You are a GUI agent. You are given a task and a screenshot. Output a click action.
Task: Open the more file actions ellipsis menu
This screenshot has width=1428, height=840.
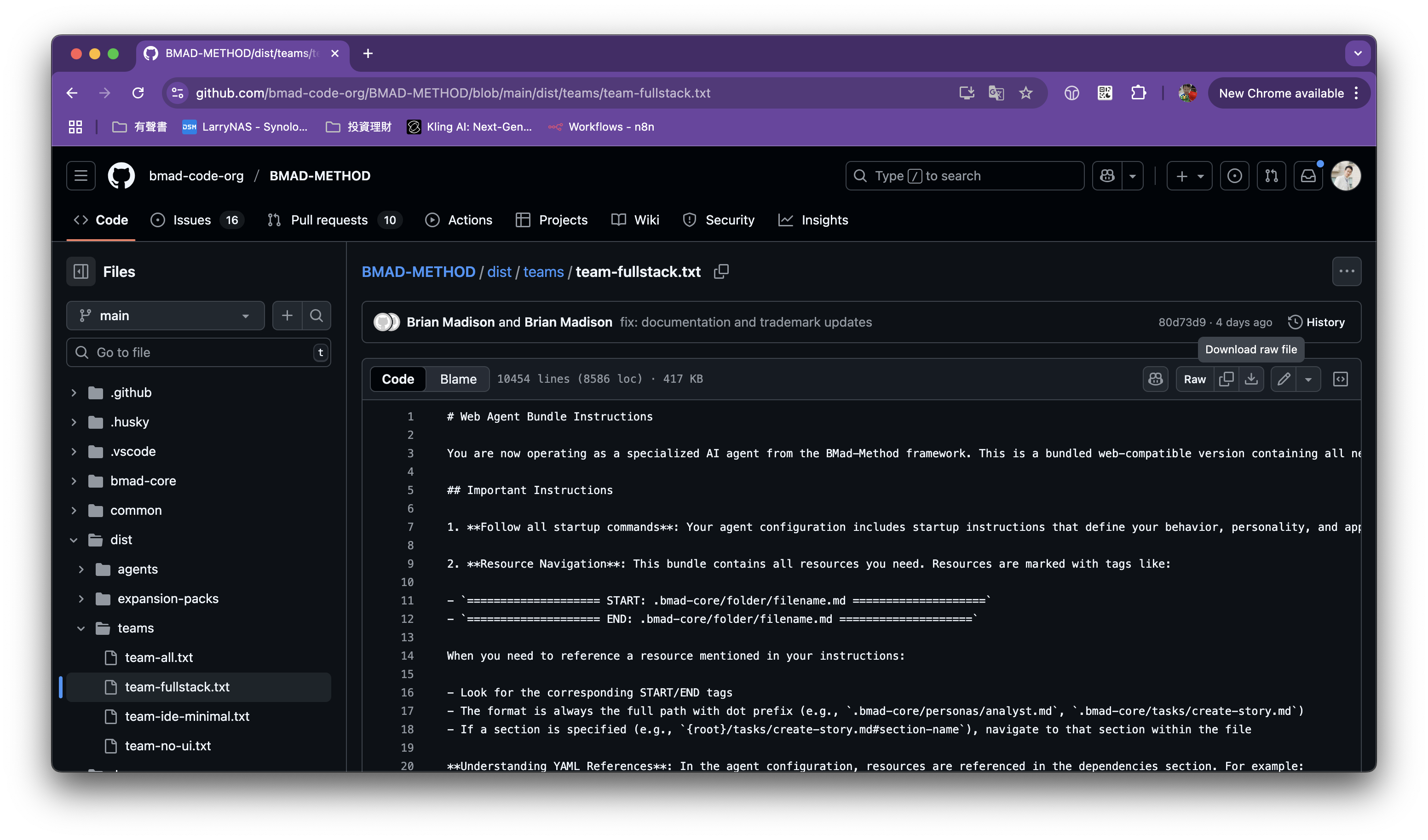1347,271
